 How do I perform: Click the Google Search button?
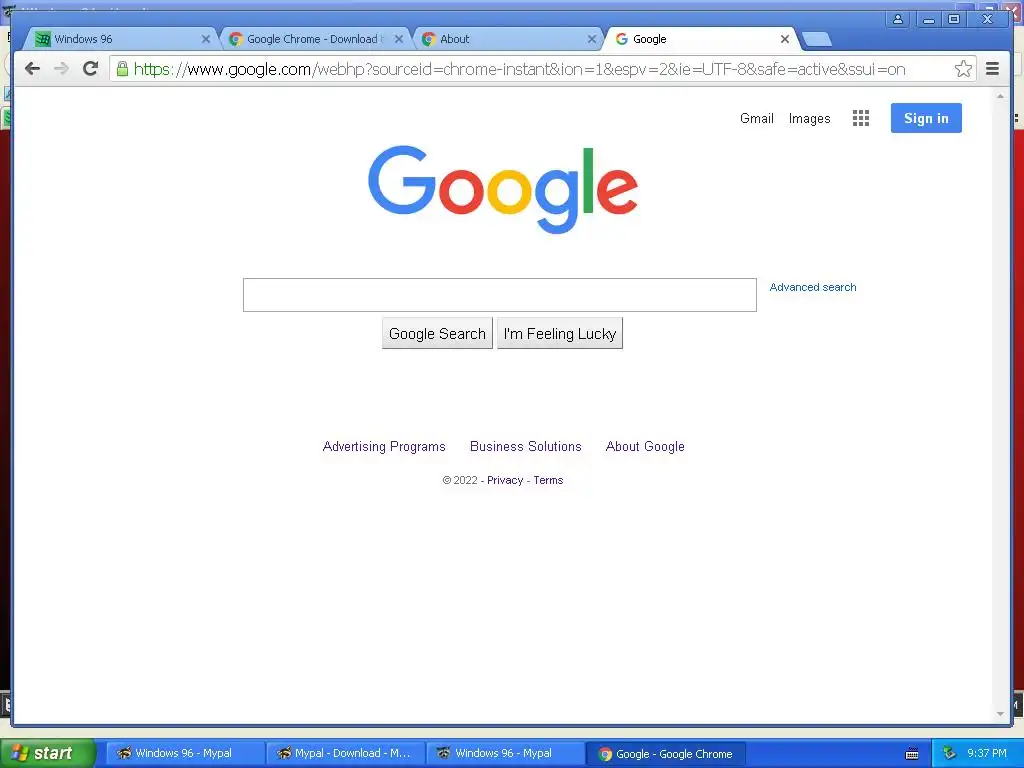[x=437, y=333]
